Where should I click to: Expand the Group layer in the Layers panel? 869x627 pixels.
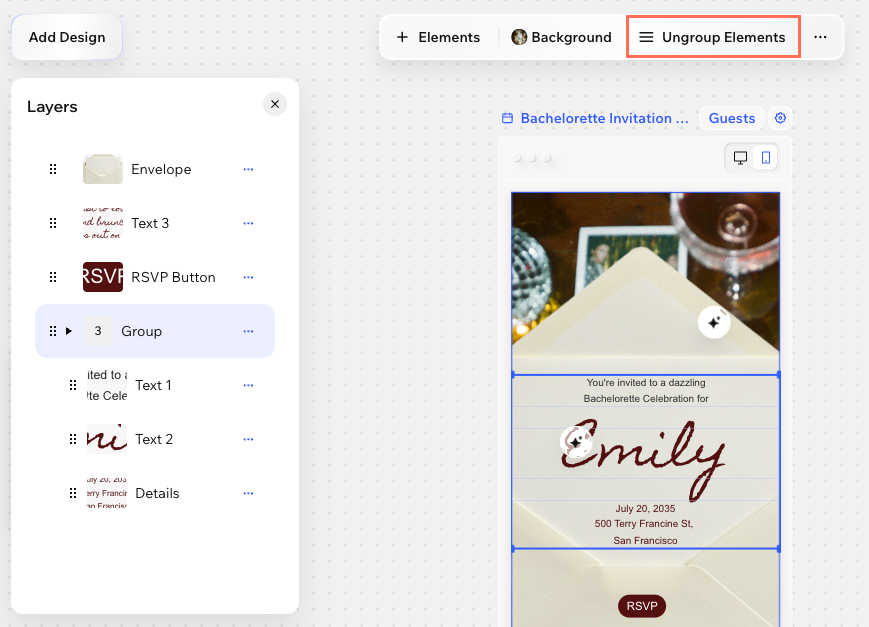(68, 331)
